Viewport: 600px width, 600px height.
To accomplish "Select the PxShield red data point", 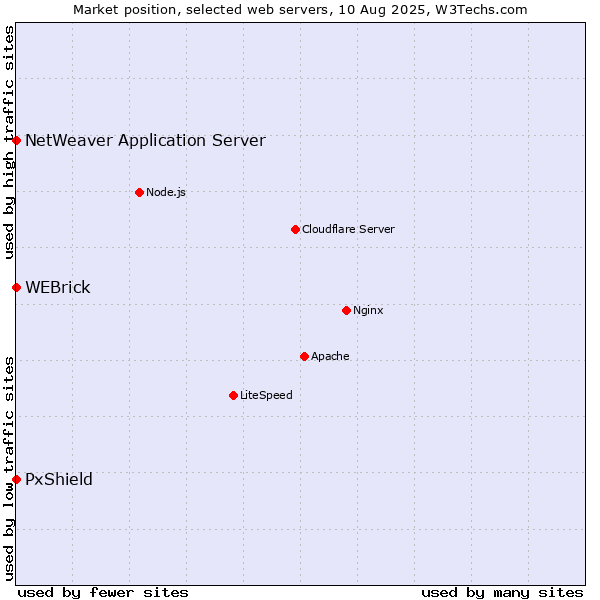I will 16,479.
